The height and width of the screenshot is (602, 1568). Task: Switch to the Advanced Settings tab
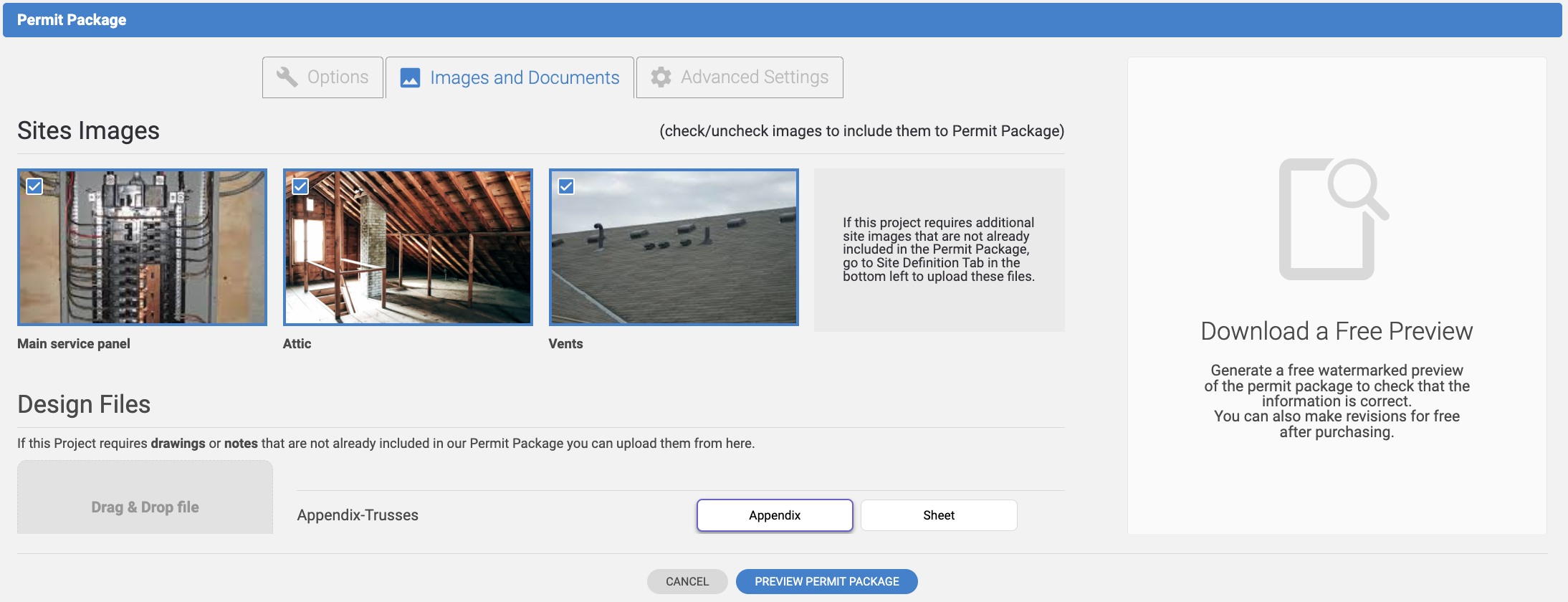[740, 77]
